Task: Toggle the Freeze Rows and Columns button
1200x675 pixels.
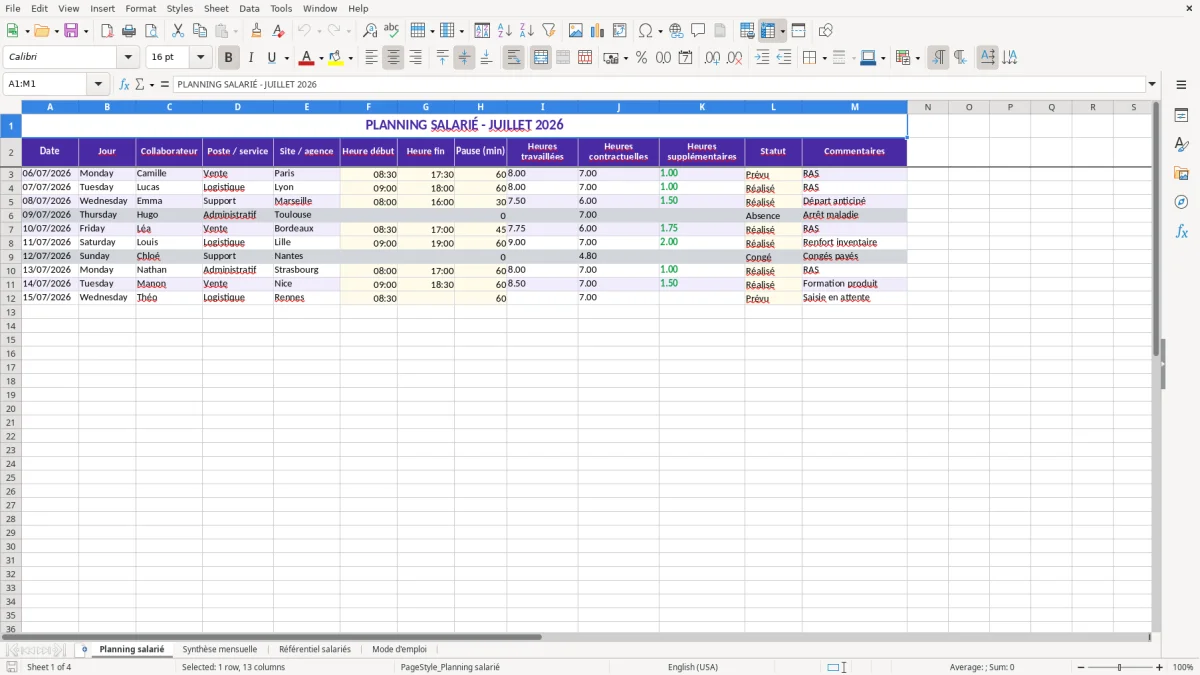Action: [768, 31]
